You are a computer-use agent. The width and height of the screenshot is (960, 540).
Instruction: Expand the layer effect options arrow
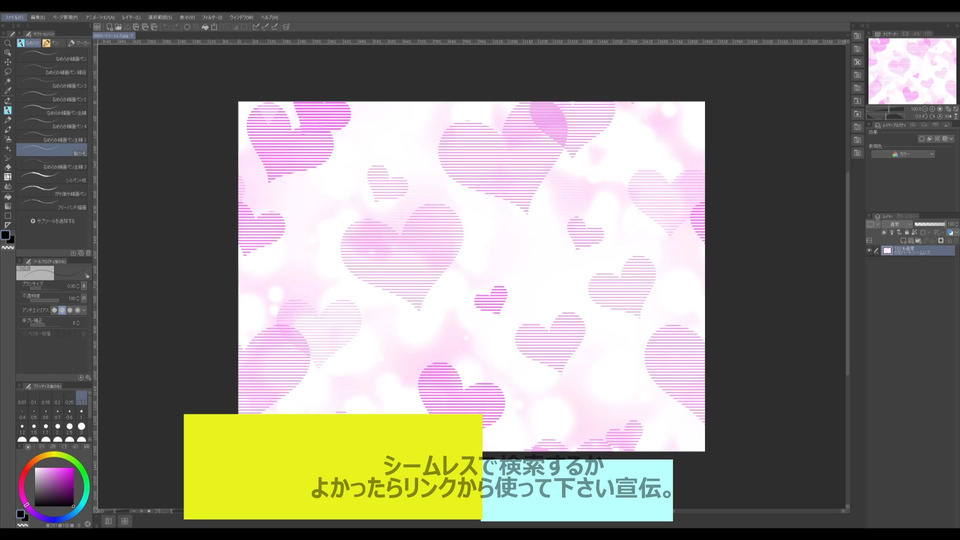952,139
